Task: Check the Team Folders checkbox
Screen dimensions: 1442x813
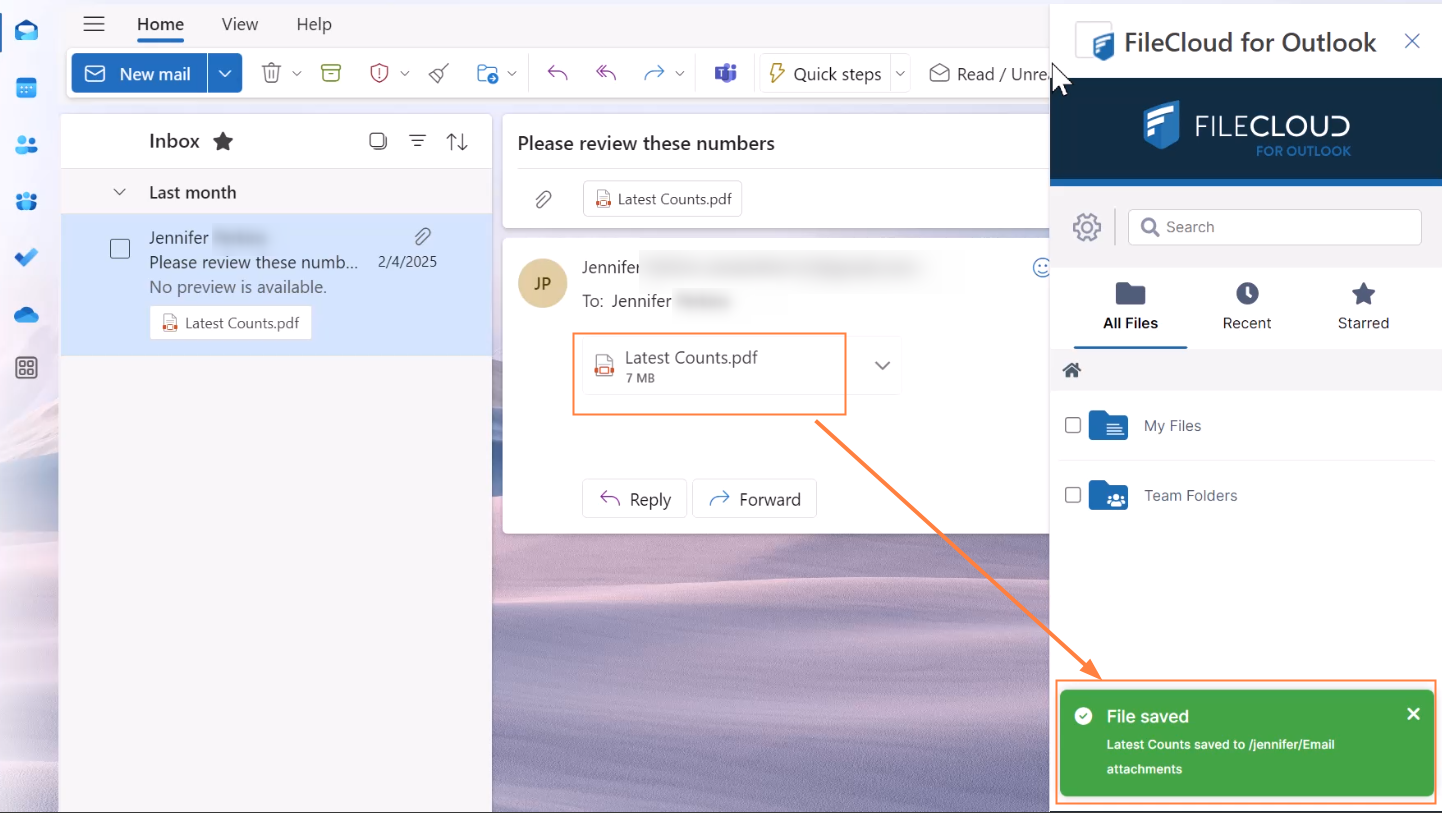Action: tap(1073, 495)
